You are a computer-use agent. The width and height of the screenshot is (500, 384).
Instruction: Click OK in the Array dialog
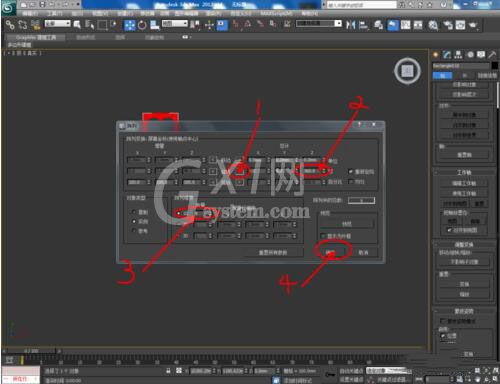tap(331, 252)
